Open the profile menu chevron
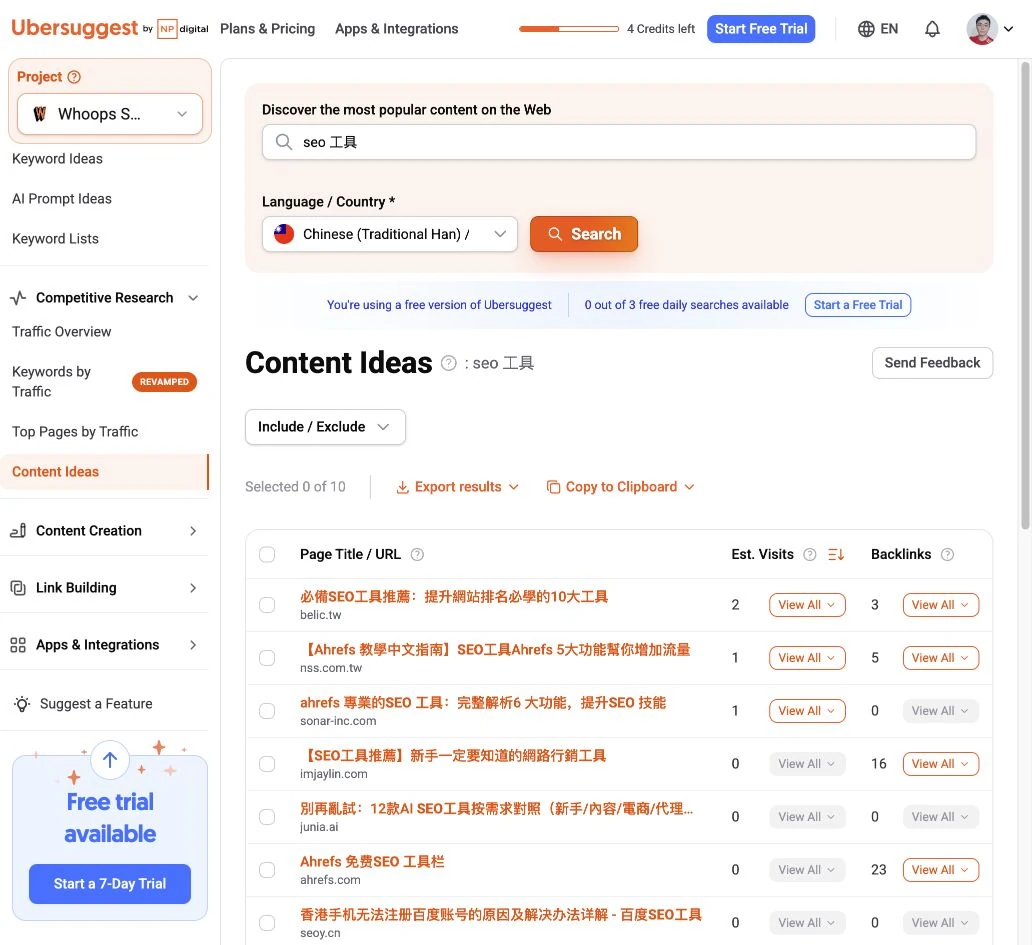Image resolution: width=1032 pixels, height=945 pixels. pos(1008,29)
